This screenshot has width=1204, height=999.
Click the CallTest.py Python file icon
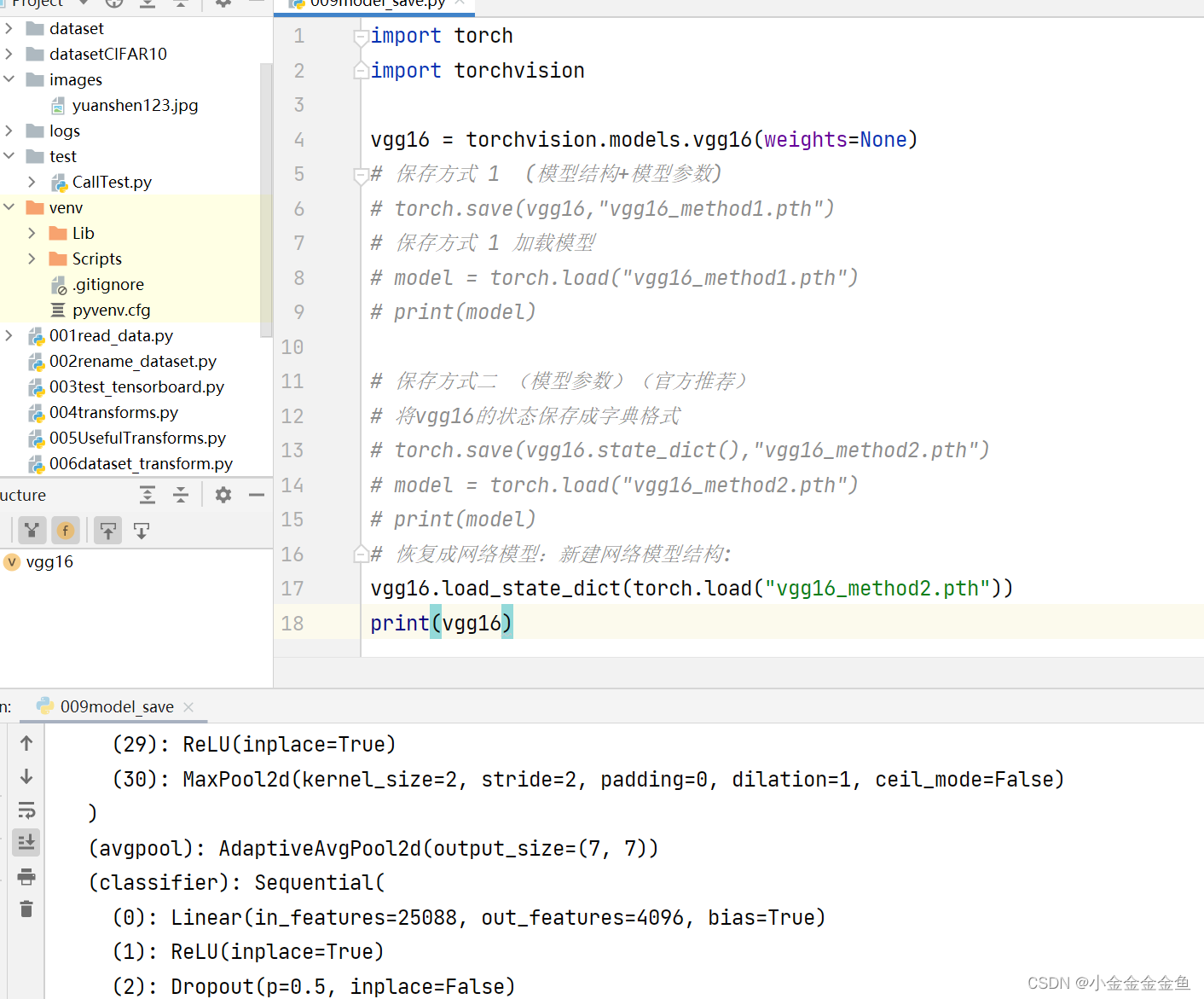[x=59, y=183]
